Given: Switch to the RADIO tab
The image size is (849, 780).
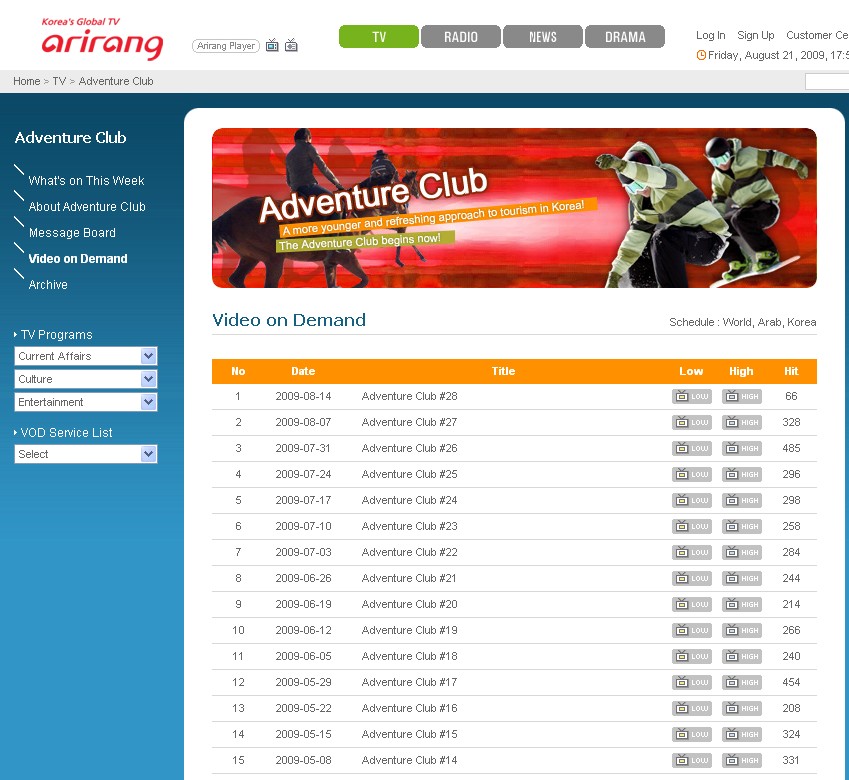Looking at the screenshot, I should (x=461, y=37).
